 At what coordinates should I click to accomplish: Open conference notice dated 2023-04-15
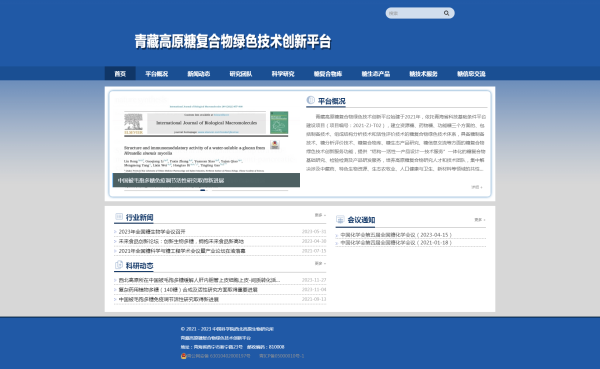tap(396, 235)
